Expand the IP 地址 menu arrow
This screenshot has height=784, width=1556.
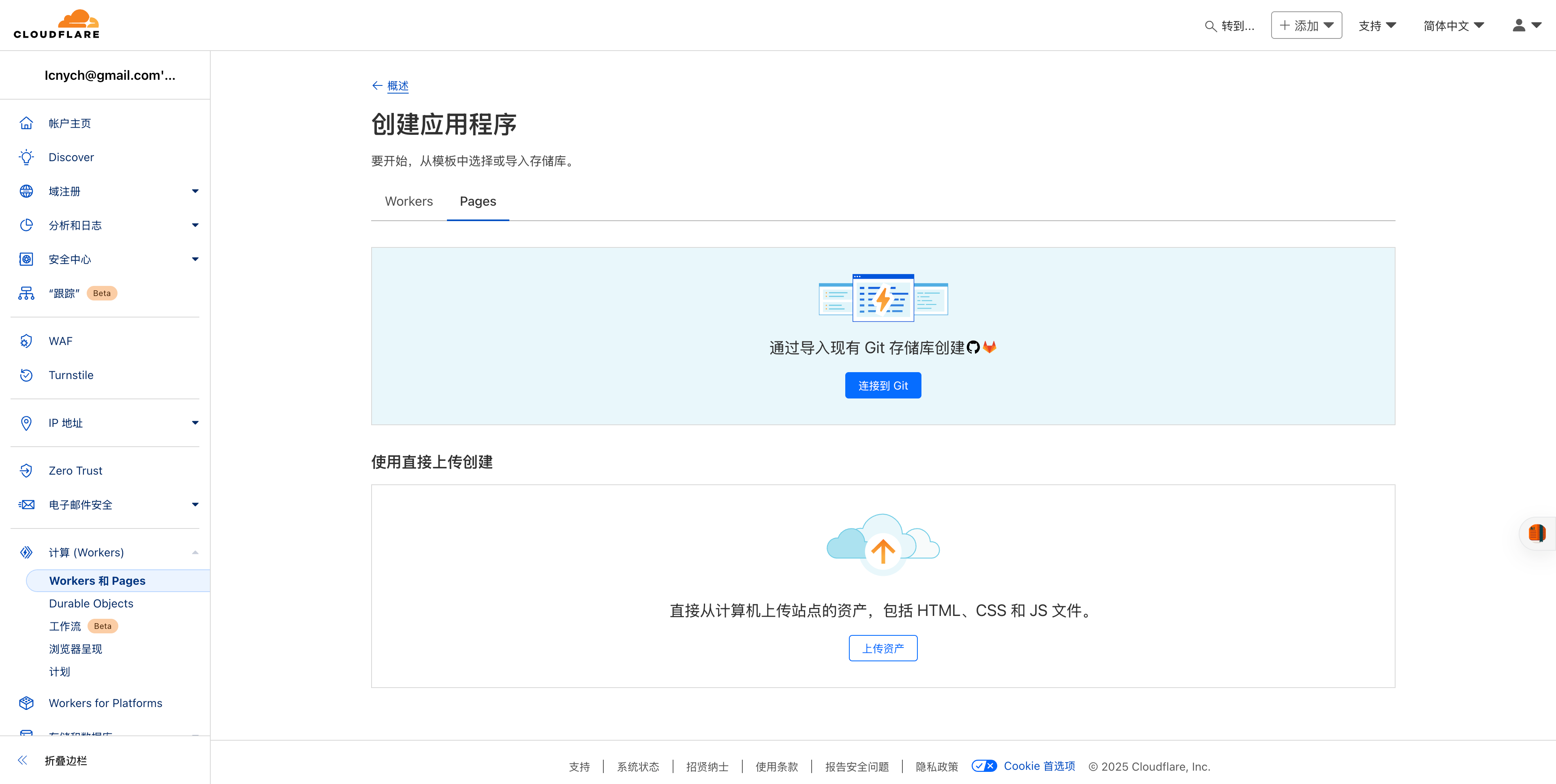point(195,423)
